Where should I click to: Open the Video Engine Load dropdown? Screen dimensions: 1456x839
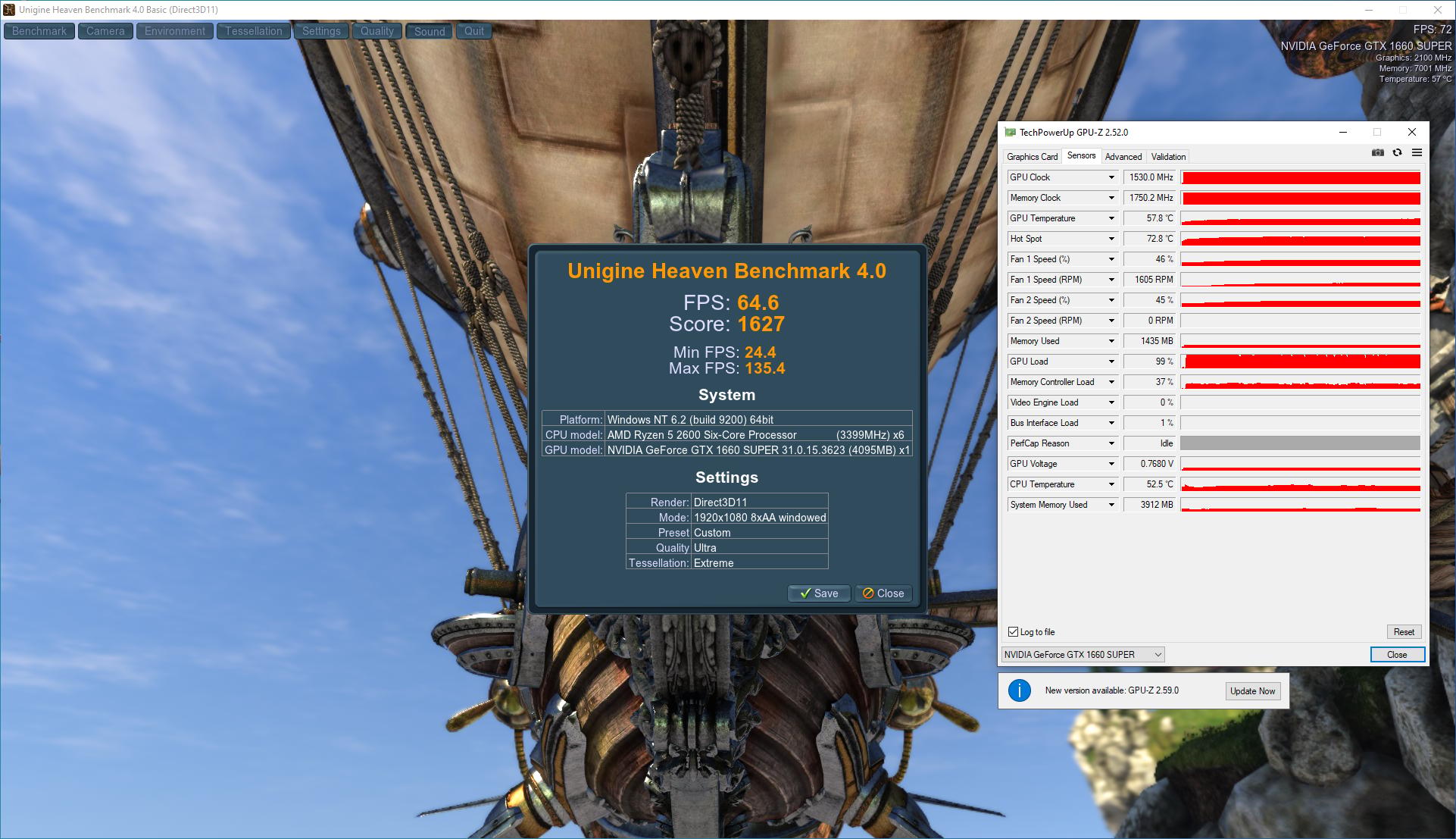pos(1111,402)
